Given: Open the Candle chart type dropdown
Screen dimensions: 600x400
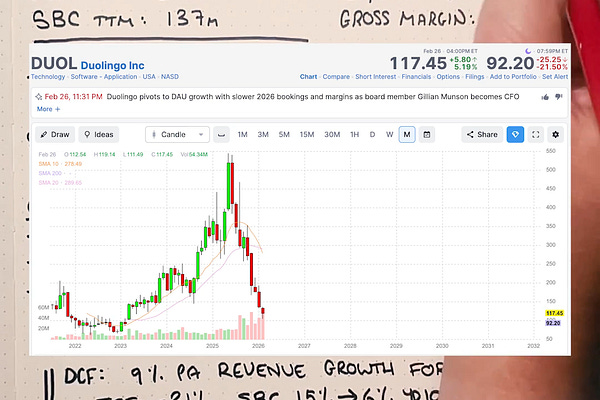Looking at the screenshot, I should tap(177, 135).
